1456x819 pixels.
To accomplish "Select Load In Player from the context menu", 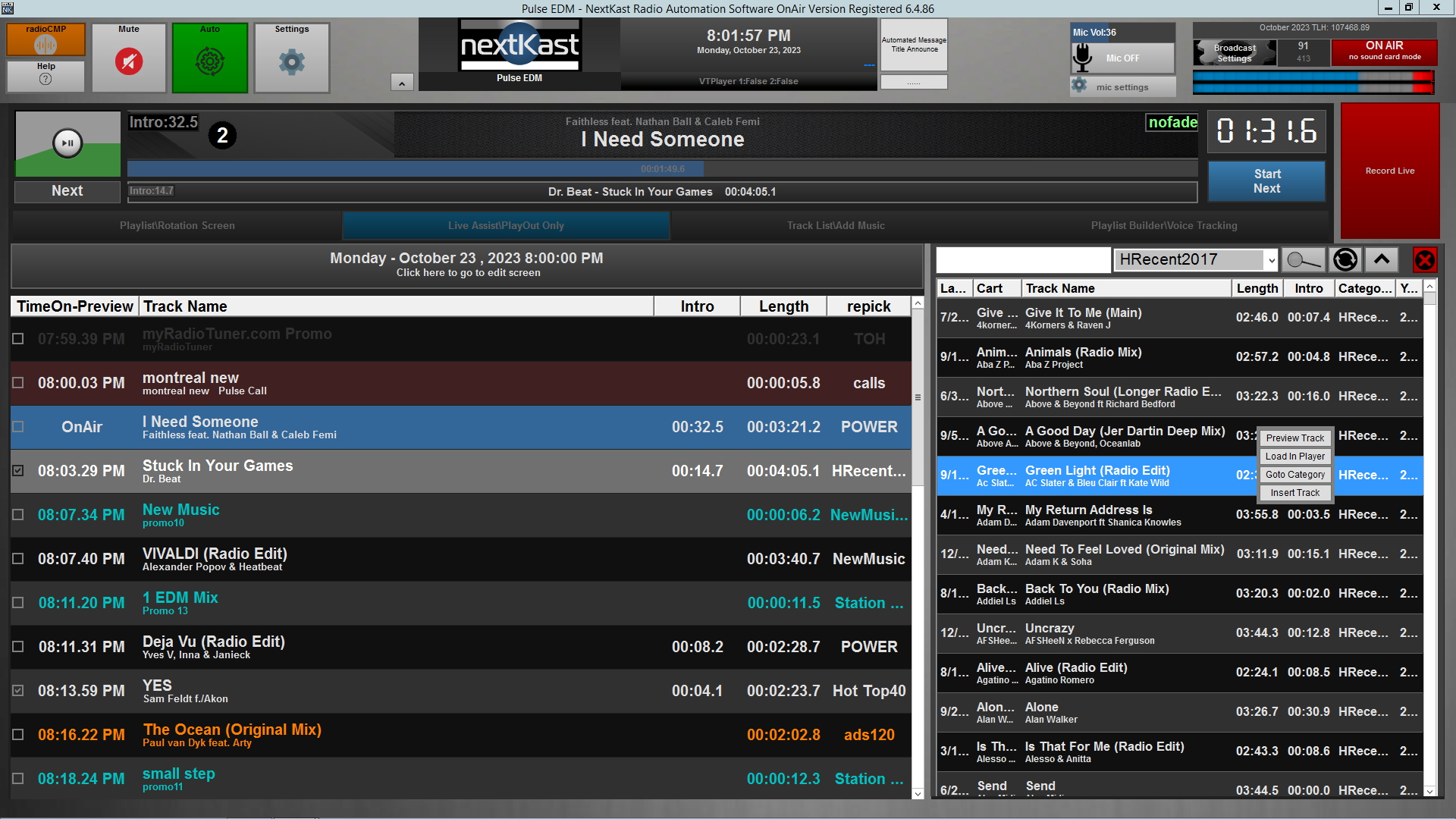I will point(1294,456).
